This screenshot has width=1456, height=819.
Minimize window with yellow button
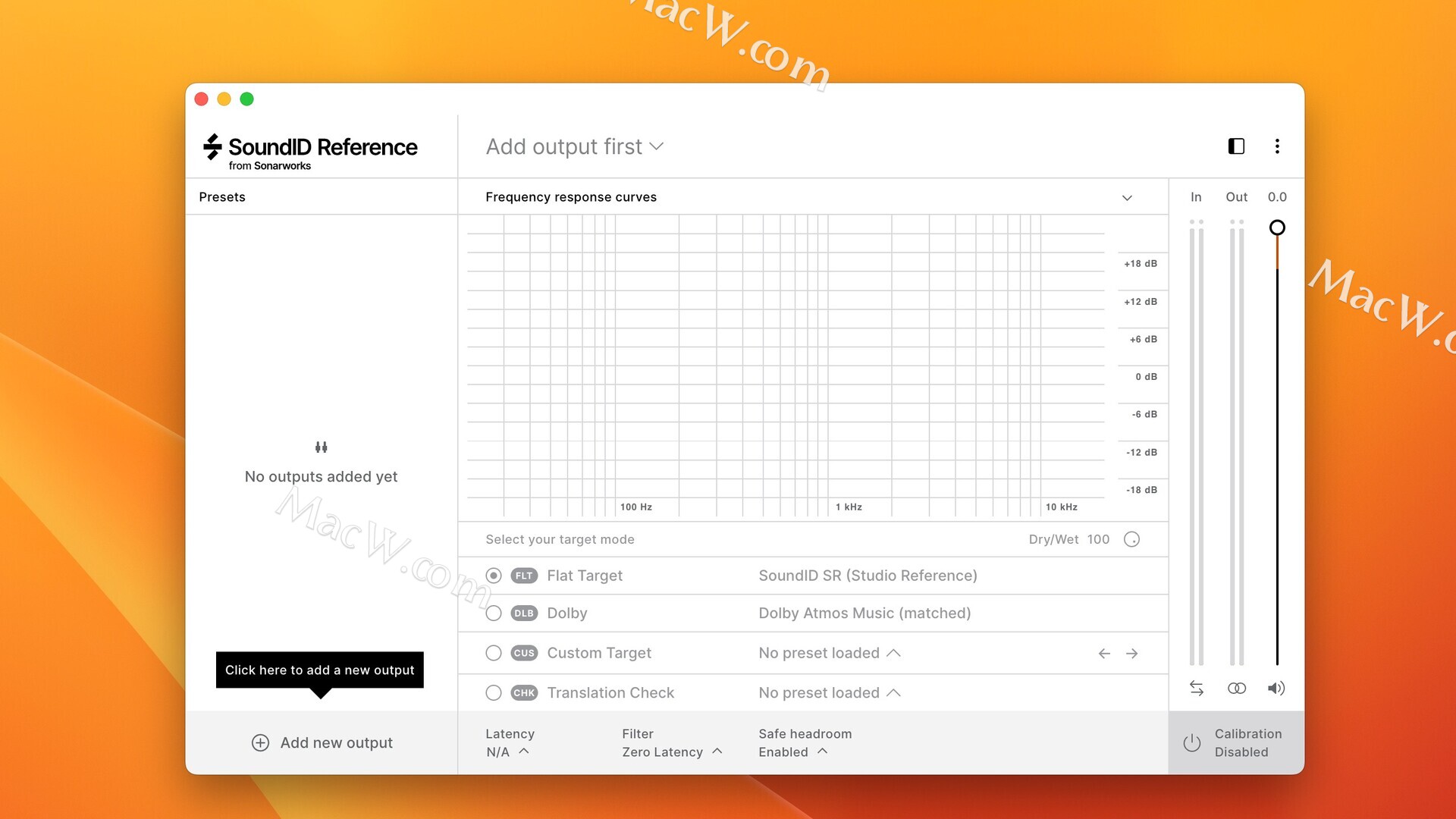click(224, 99)
